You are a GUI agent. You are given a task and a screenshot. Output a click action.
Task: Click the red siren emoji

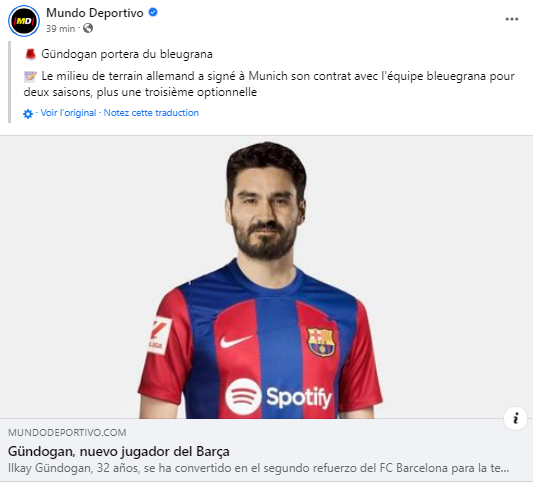[30, 54]
